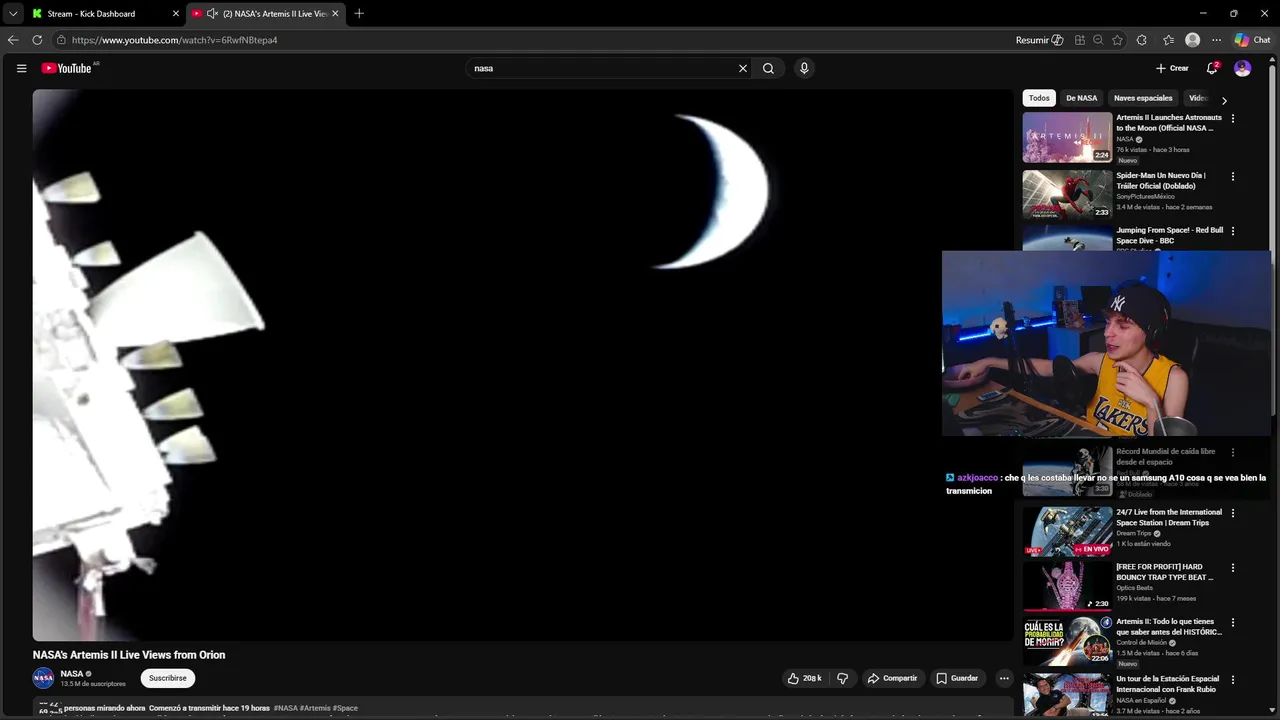Open browser extensions puzzle icon
1280x720 pixels.
(1142, 40)
